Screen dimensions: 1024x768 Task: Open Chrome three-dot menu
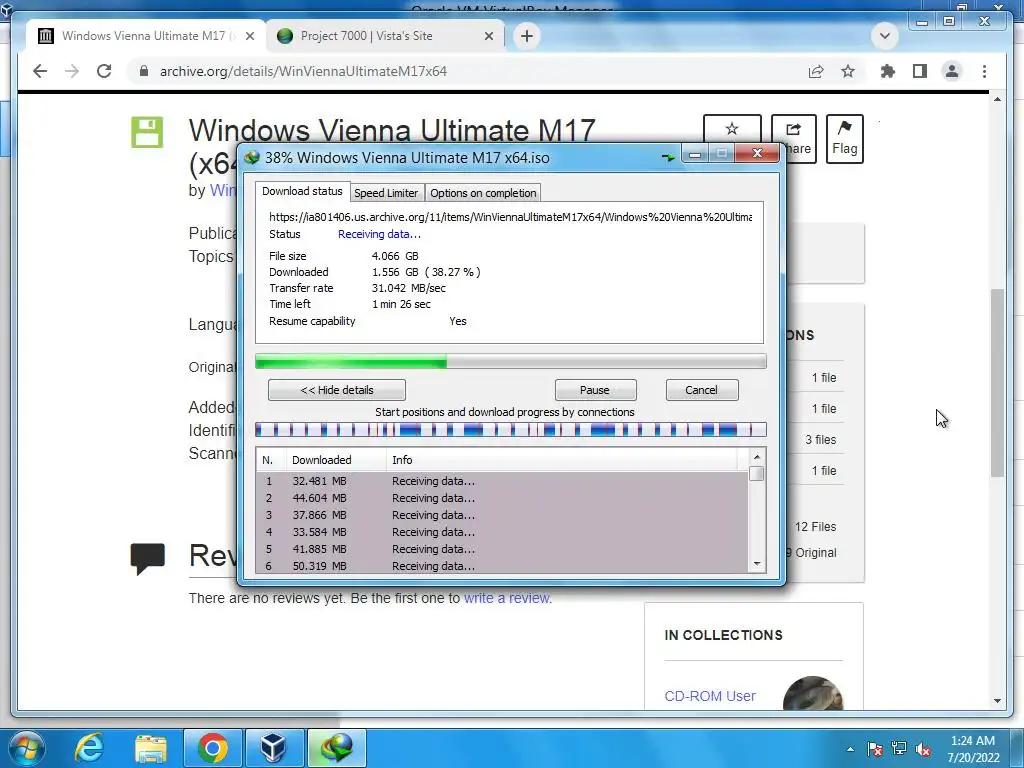click(x=984, y=71)
